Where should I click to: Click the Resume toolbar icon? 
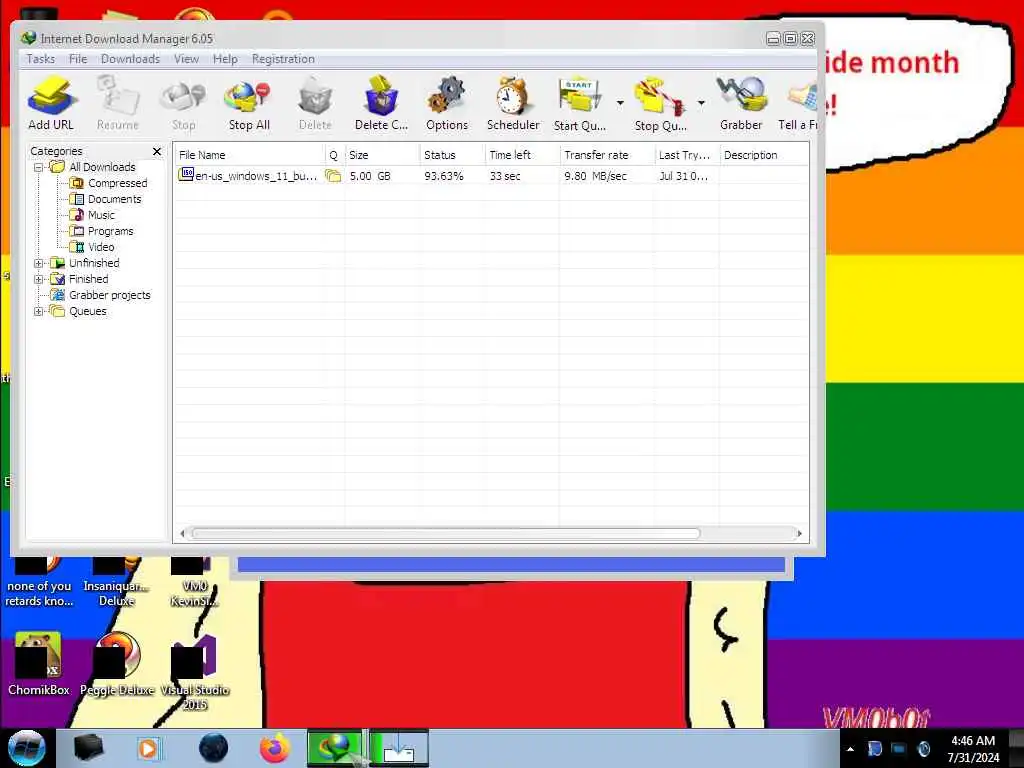tap(118, 103)
